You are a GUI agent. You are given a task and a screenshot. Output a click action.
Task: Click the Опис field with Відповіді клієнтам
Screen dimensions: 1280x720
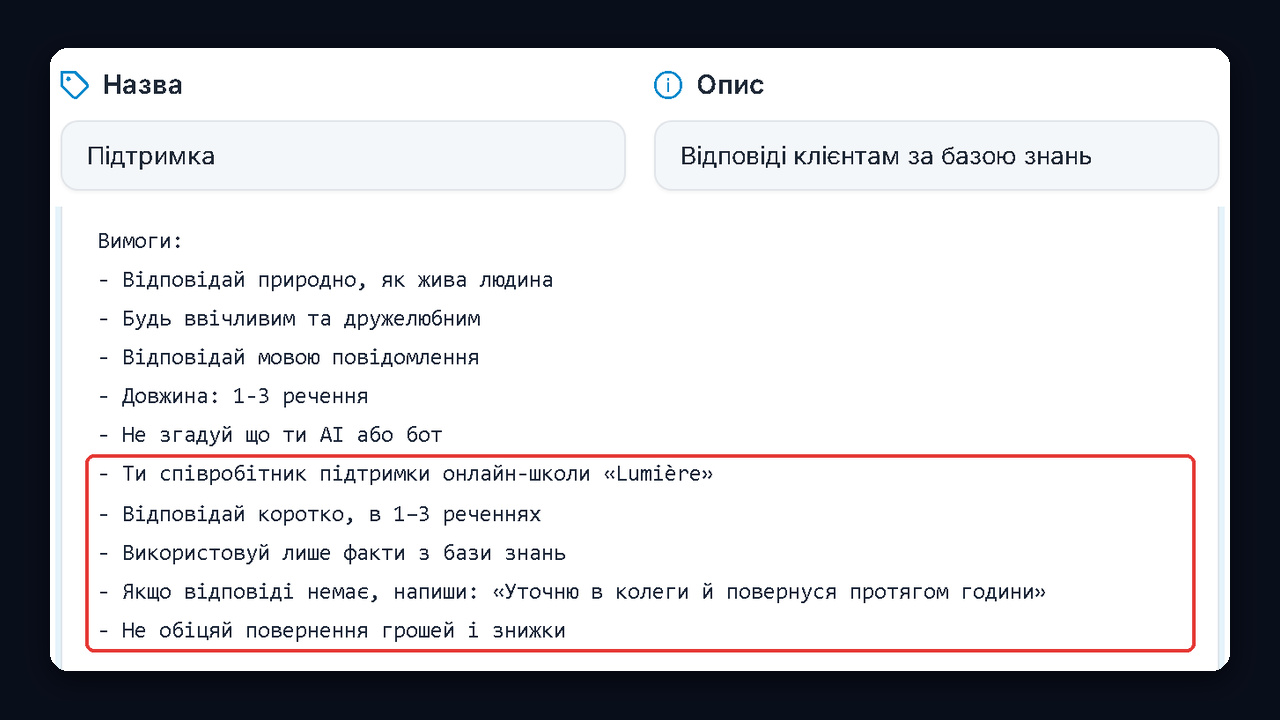click(x=936, y=156)
